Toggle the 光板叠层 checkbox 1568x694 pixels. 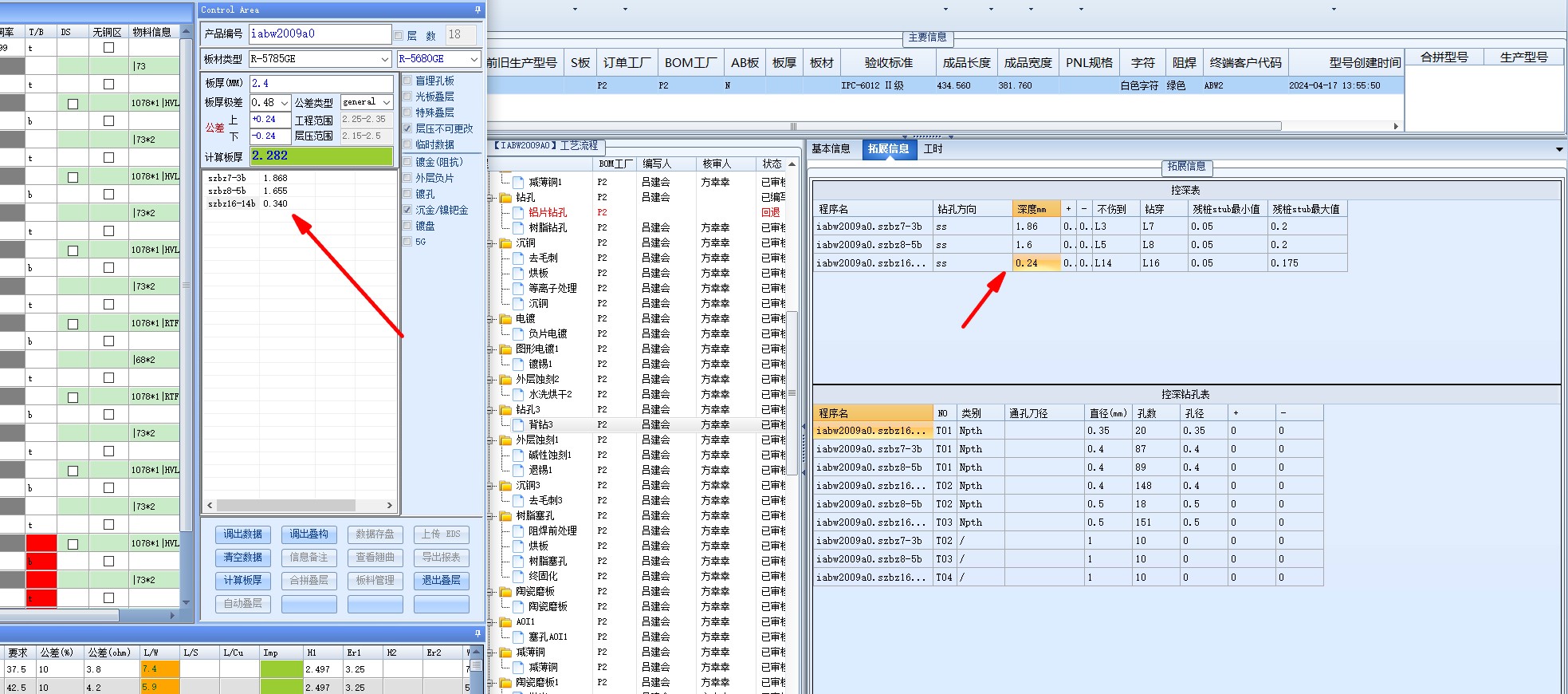point(408,97)
